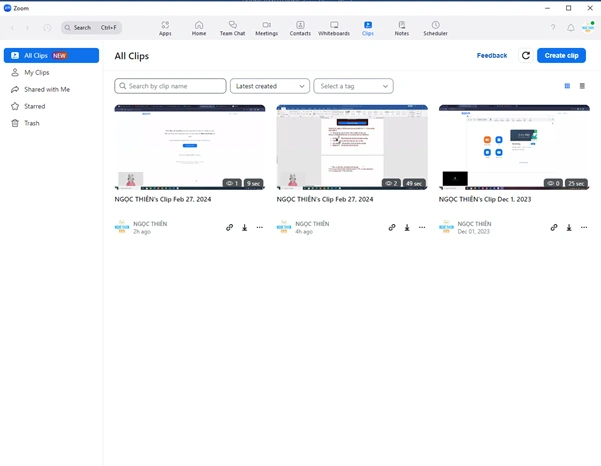Click the Search by clip name field

pyautogui.click(x=170, y=86)
